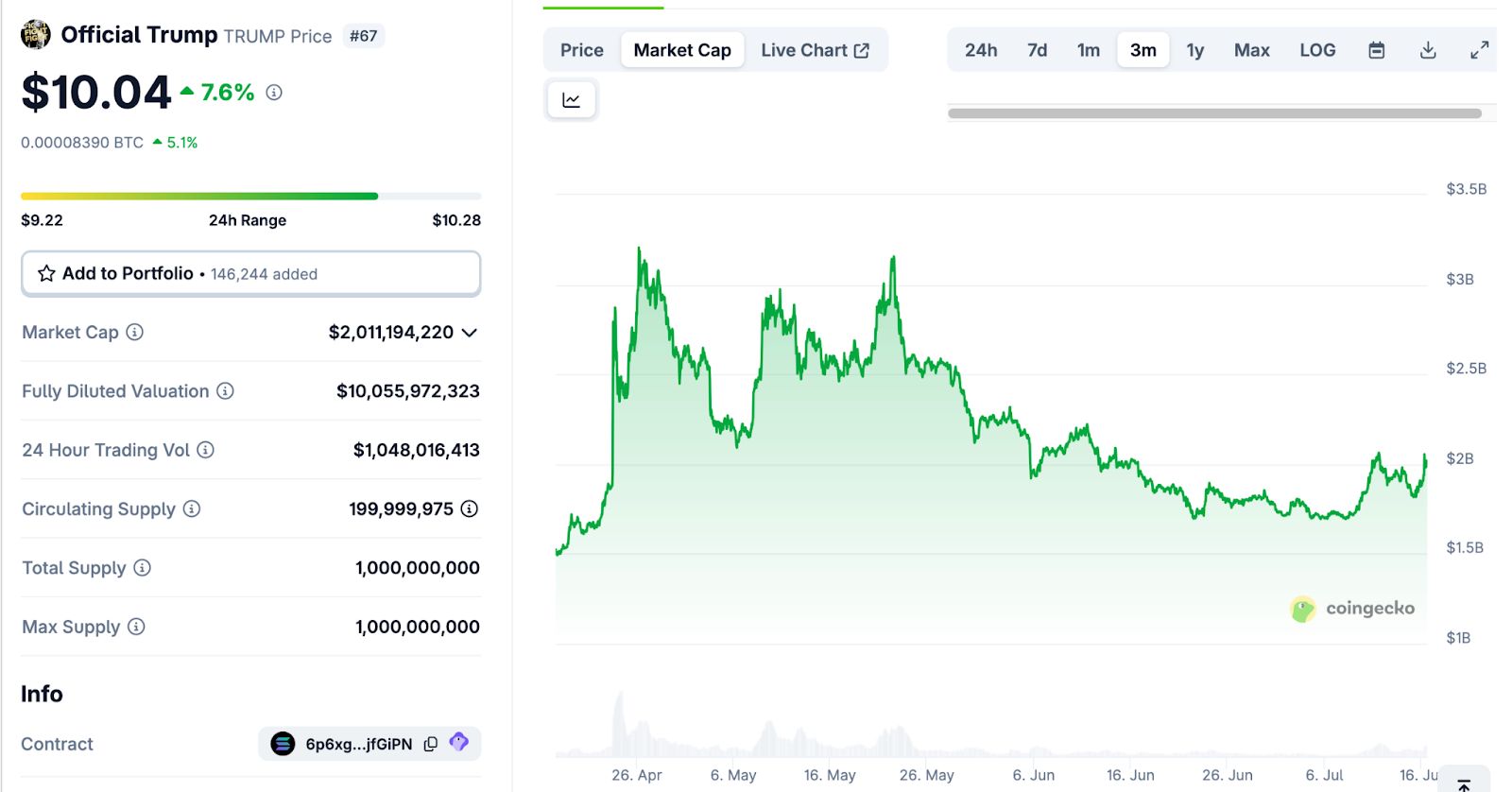This screenshot has height=792, width=1512.
Task: Click Add to Portfolio button
Action: (251, 273)
